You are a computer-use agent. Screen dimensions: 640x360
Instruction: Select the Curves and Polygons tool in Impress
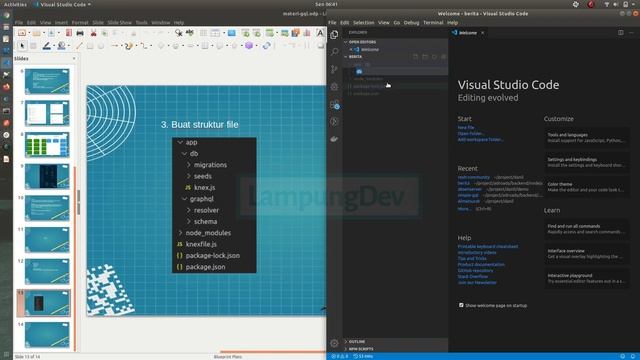click(x=128, y=46)
